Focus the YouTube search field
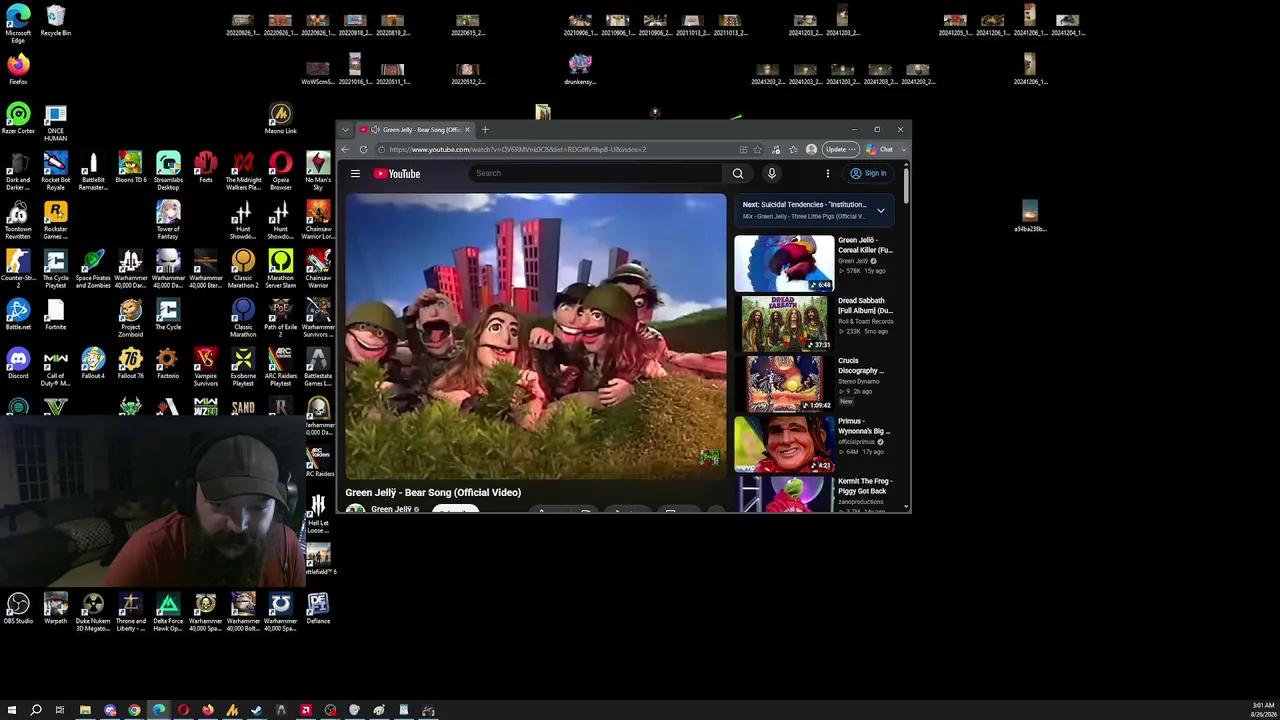The width and height of the screenshot is (1280, 720). pyautogui.click(x=597, y=174)
